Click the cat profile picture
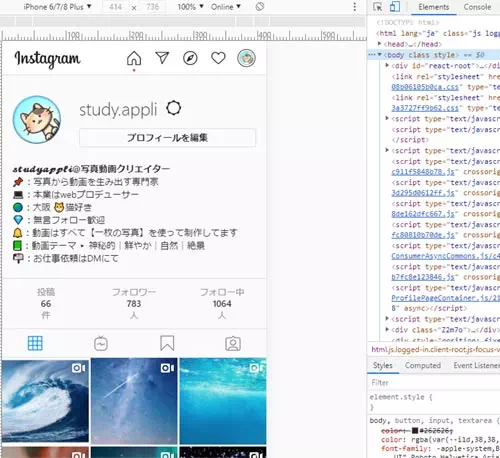This screenshot has height=458, width=500. [x=37, y=120]
